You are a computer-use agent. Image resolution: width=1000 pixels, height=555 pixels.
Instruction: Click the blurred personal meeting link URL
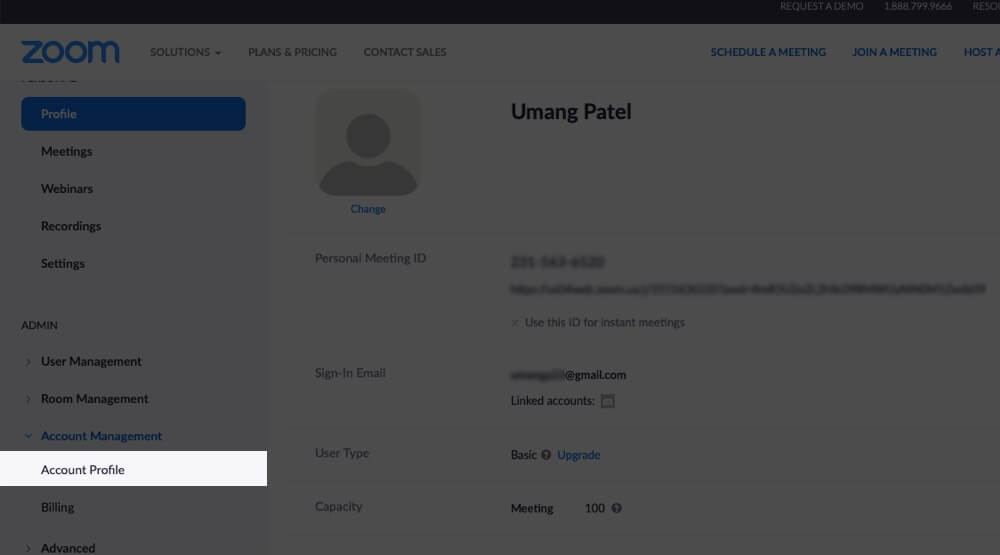tap(748, 289)
